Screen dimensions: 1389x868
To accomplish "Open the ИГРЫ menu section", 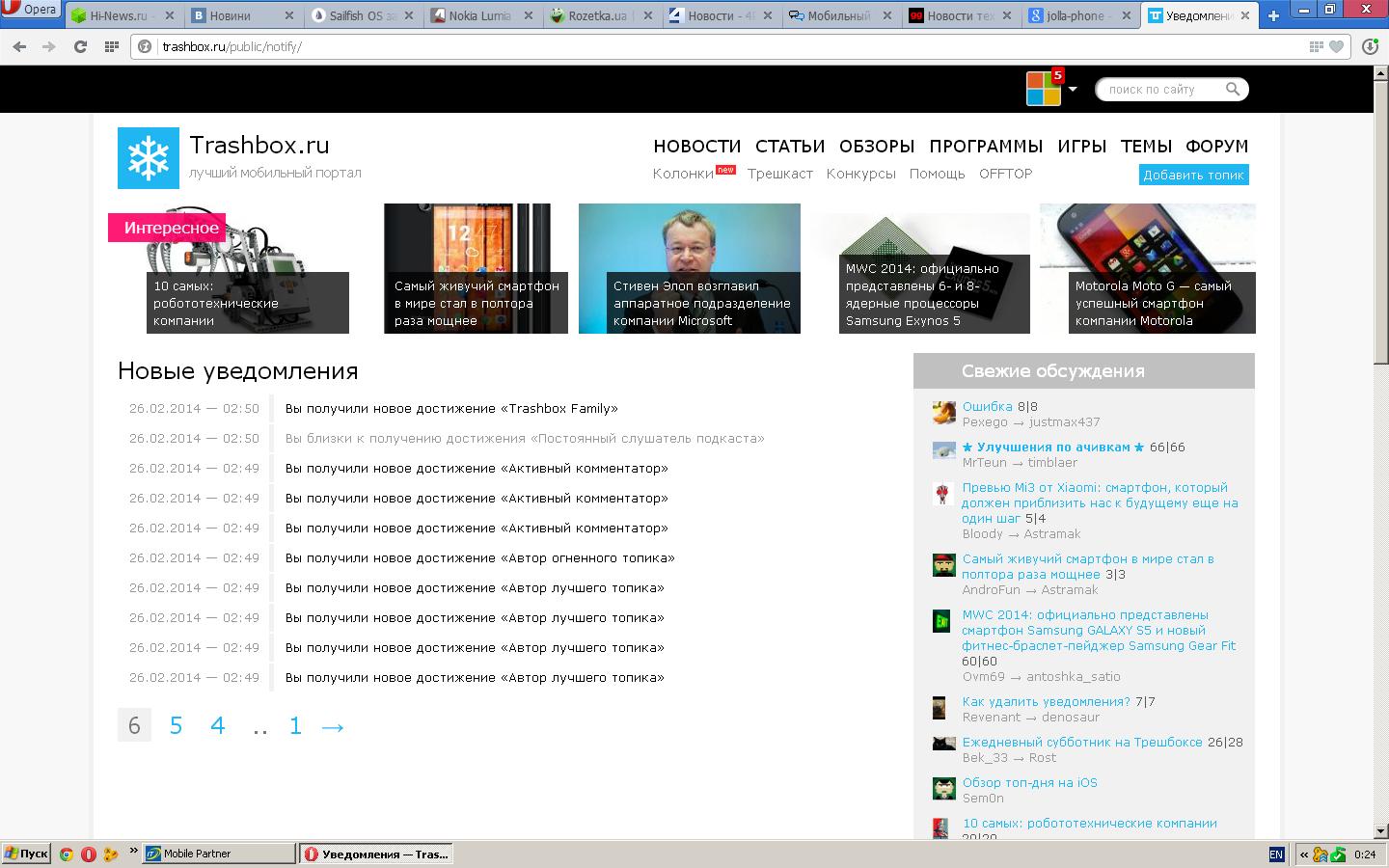I will pyautogui.click(x=1082, y=147).
